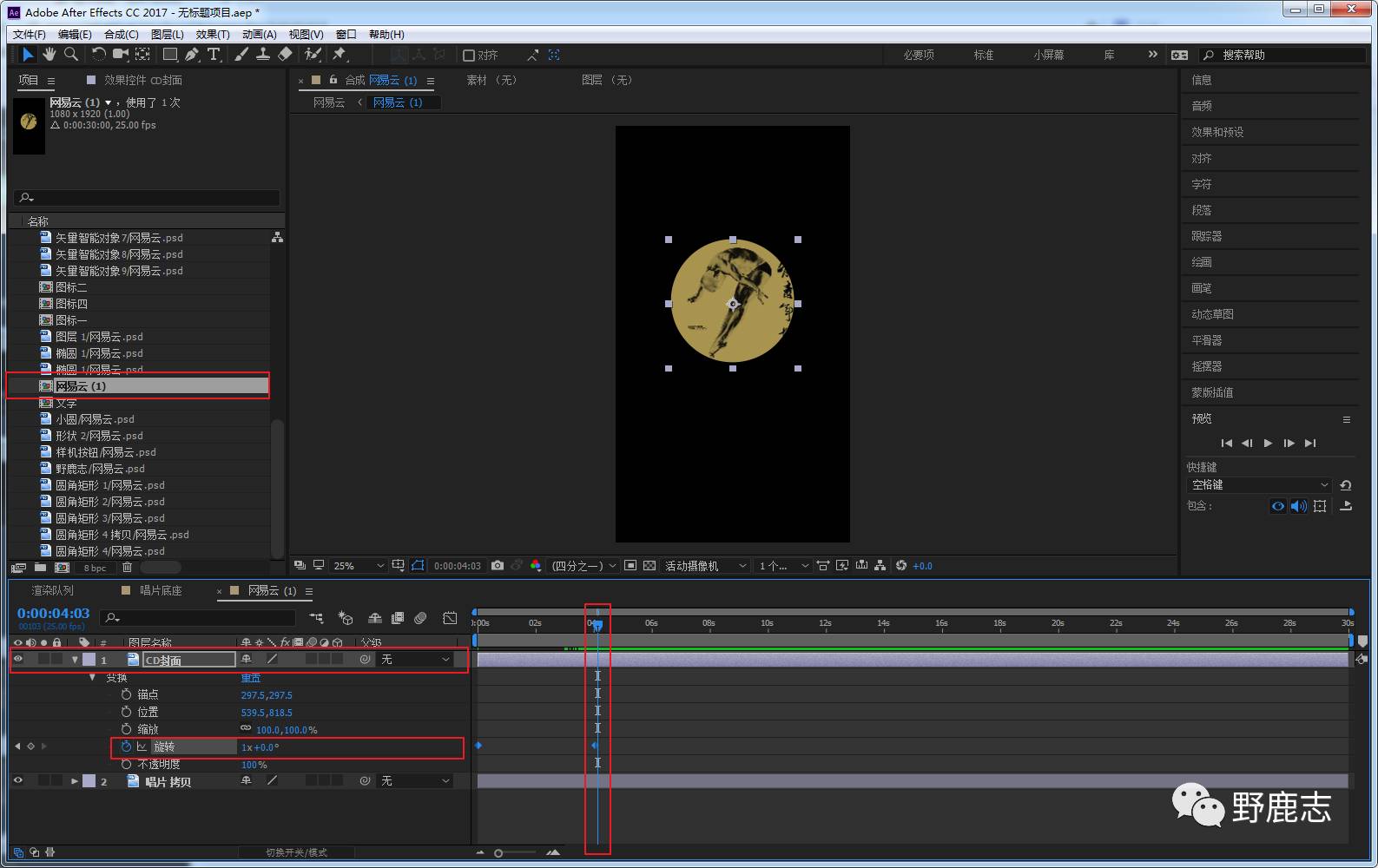Image resolution: width=1378 pixels, height=868 pixels.
Task: Select the Type text tool
Action: click(x=214, y=55)
